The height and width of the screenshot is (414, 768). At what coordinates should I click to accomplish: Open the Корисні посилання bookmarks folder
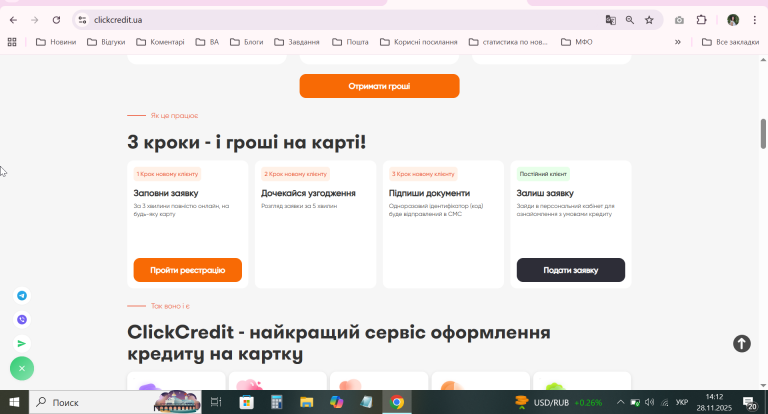[418, 42]
